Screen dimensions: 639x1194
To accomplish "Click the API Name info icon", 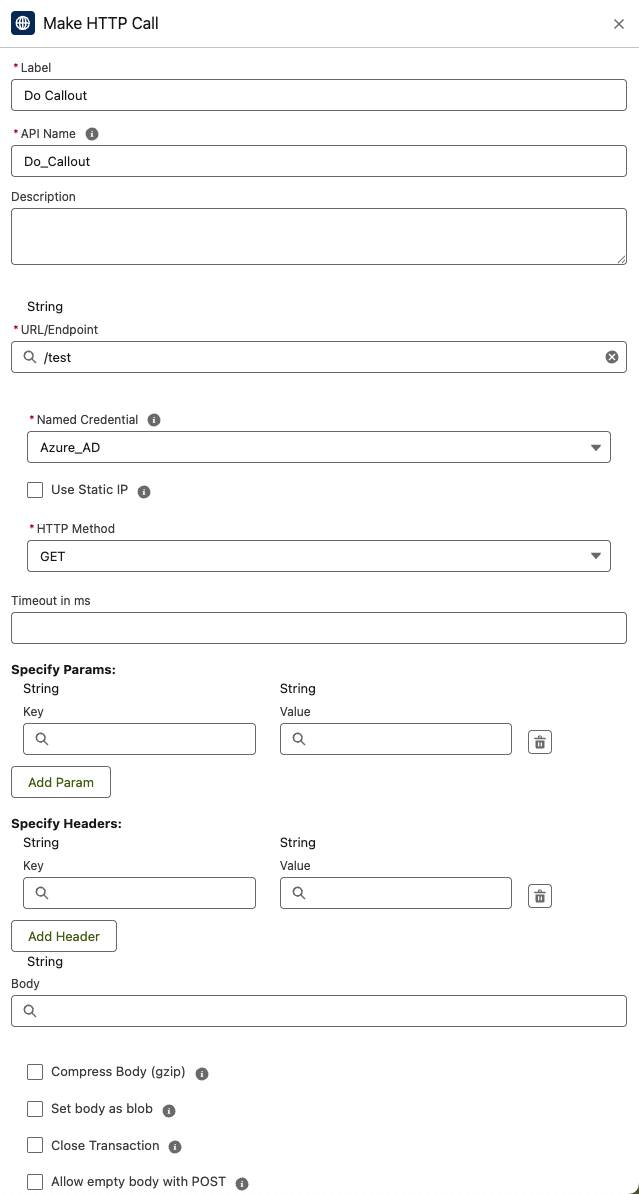I will pos(92,134).
